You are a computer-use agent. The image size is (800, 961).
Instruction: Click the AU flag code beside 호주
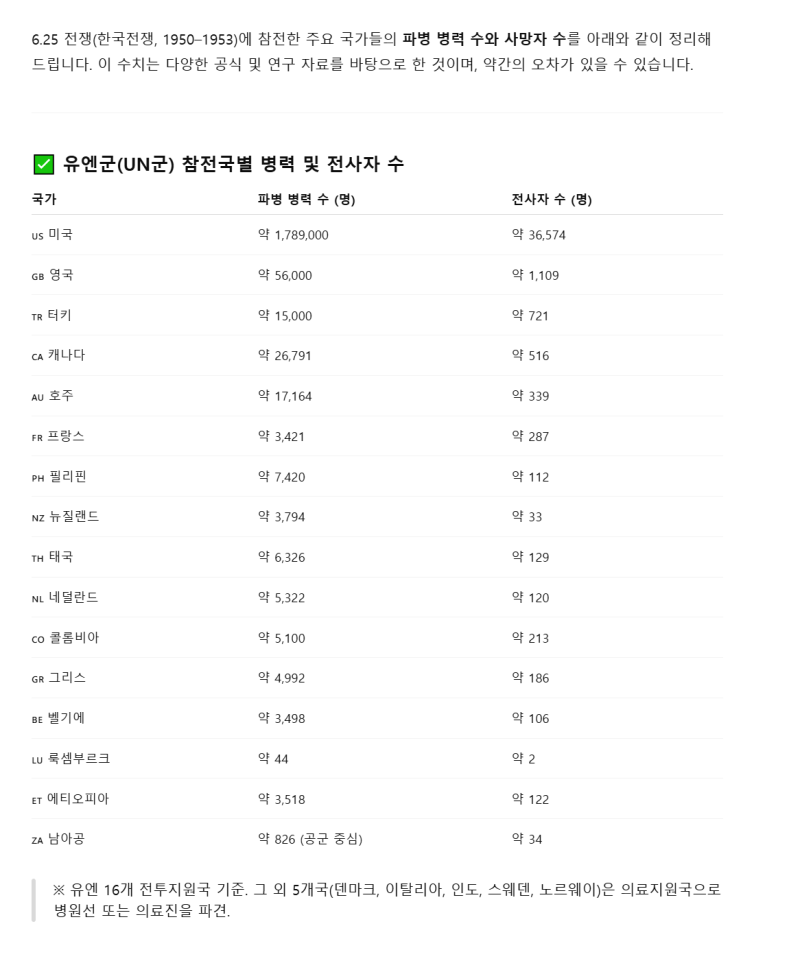38,397
